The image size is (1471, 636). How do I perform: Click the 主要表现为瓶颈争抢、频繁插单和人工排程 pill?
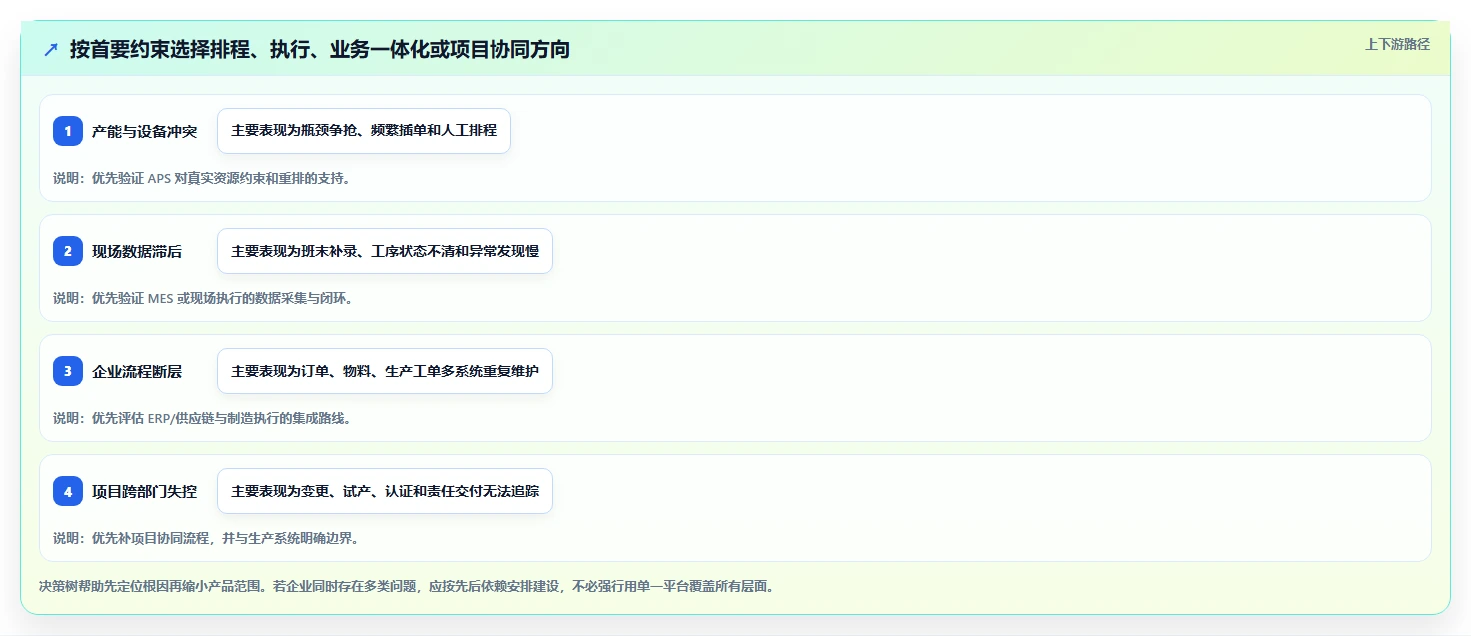tap(364, 131)
